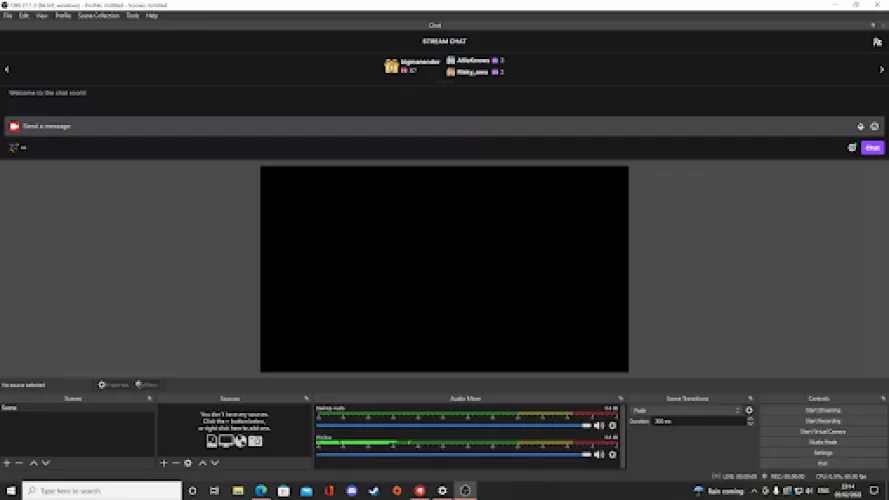Open the channel points icon below chat
The height and width of the screenshot is (500, 889).
14,148
